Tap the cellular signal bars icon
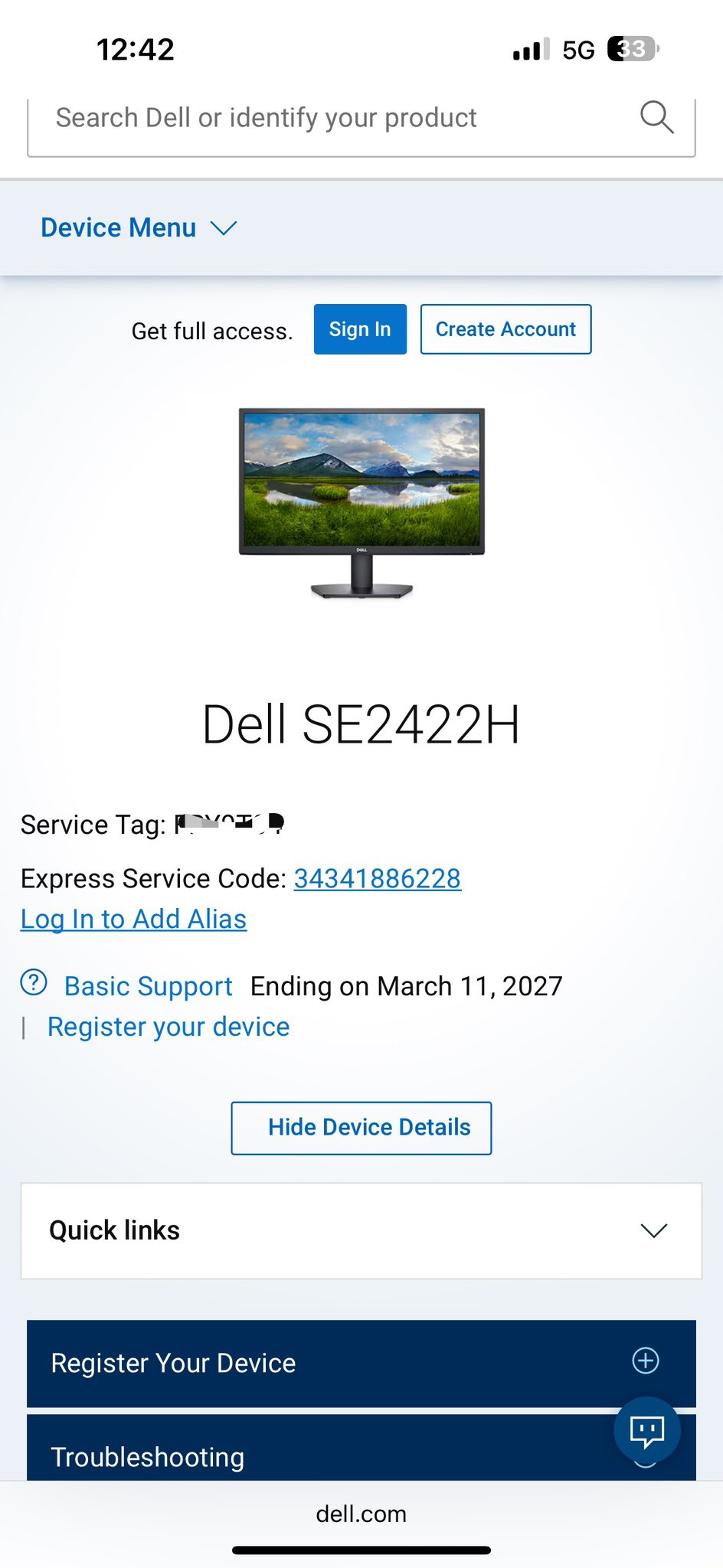Screen dimensions: 723x1568 (531, 49)
